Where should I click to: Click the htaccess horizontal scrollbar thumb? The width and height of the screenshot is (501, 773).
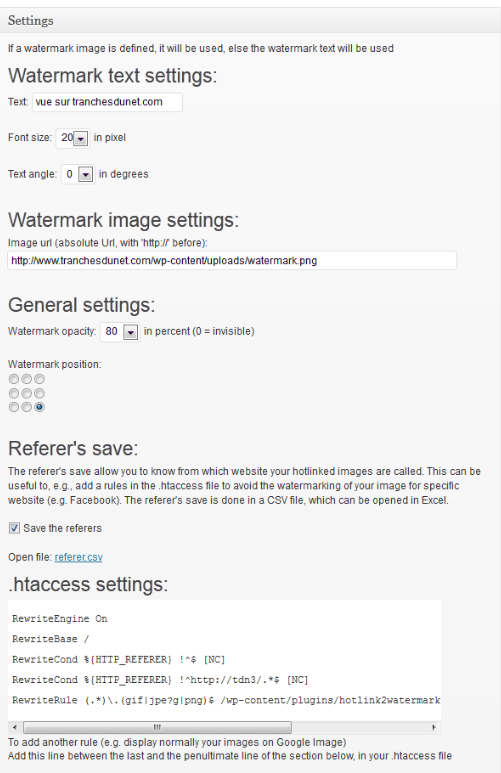point(157,727)
